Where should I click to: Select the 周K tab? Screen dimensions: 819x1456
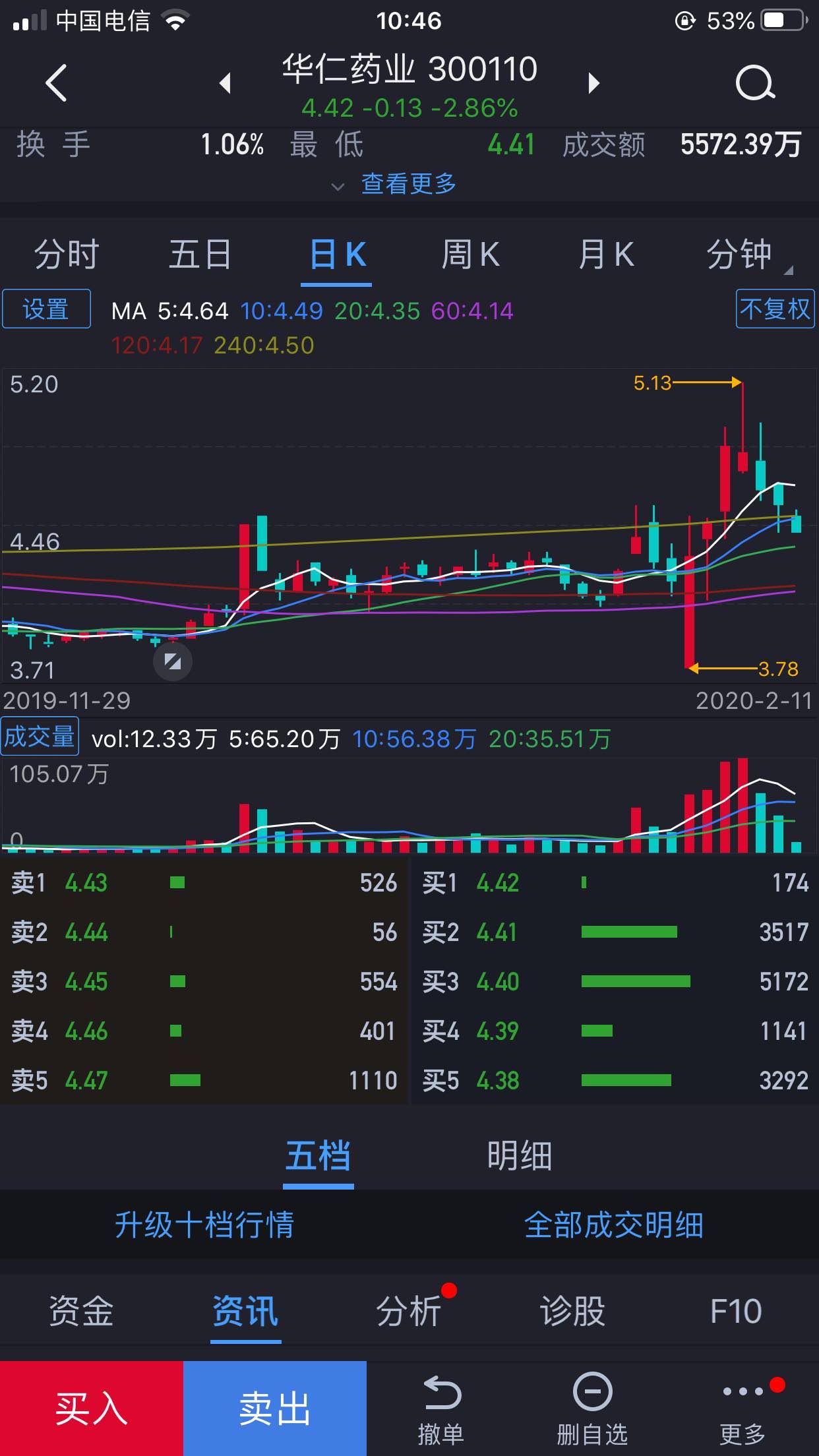pyautogui.click(x=470, y=255)
